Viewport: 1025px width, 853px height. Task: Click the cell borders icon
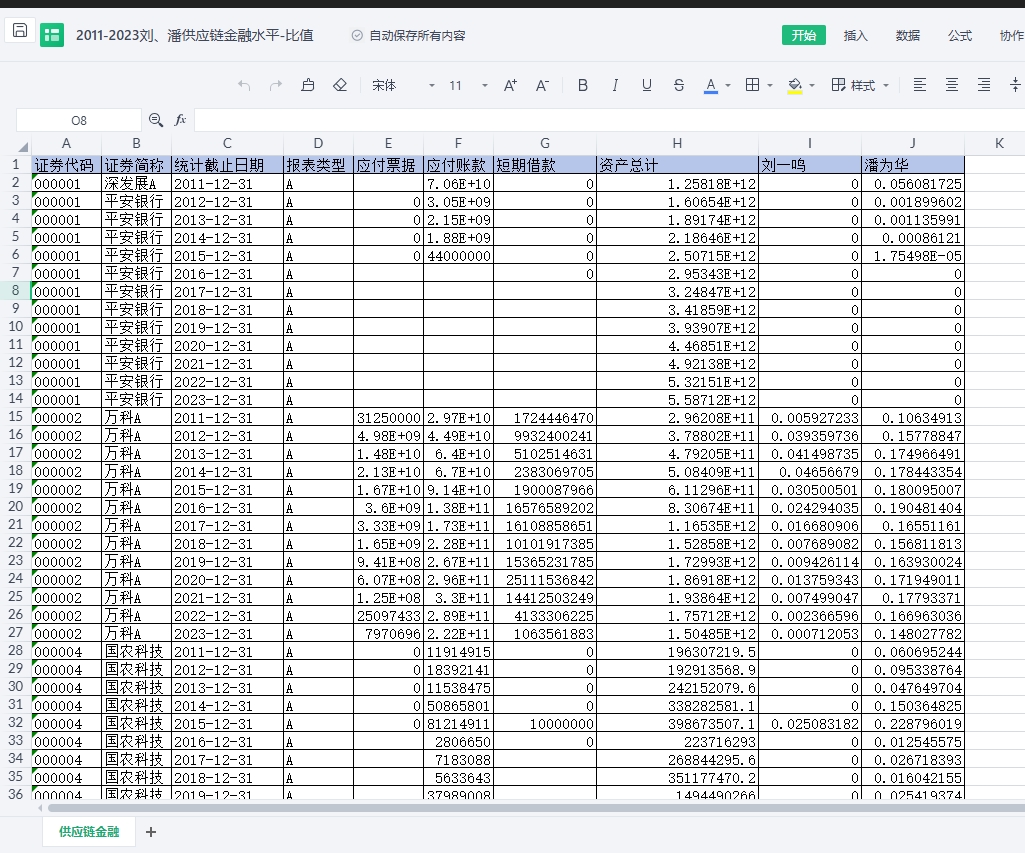click(752, 85)
